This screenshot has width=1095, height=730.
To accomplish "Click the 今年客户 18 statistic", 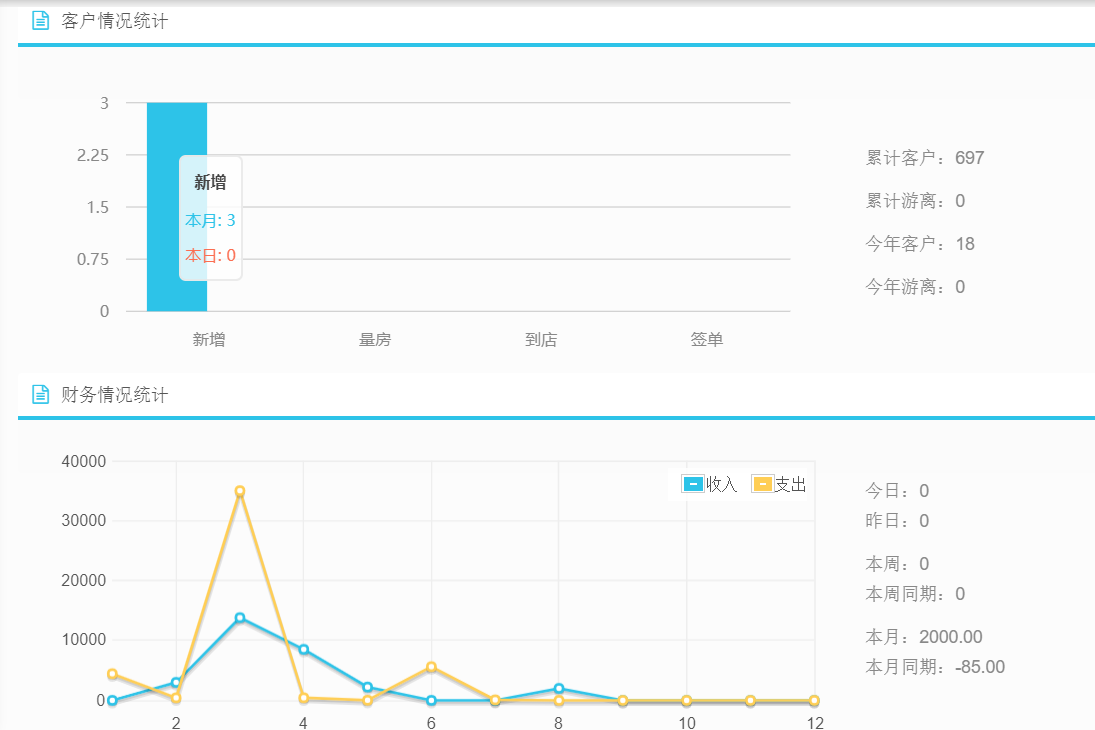I will point(920,244).
